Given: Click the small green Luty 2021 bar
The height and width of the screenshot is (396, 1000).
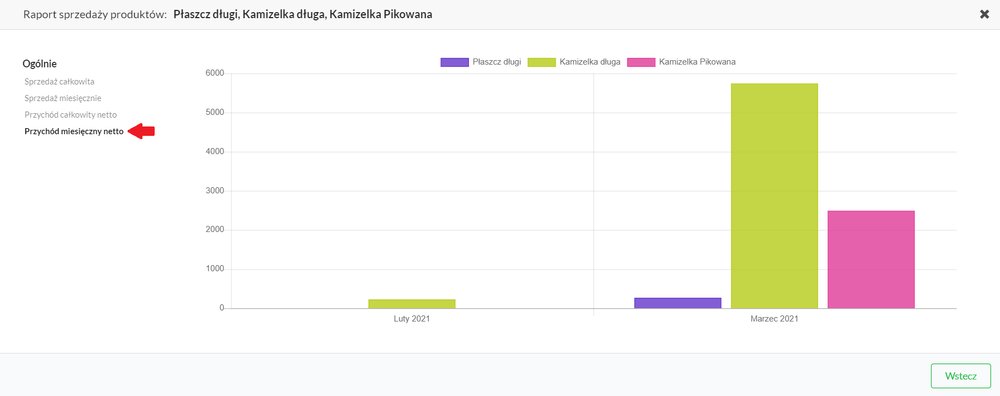Looking at the screenshot, I should [412, 304].
